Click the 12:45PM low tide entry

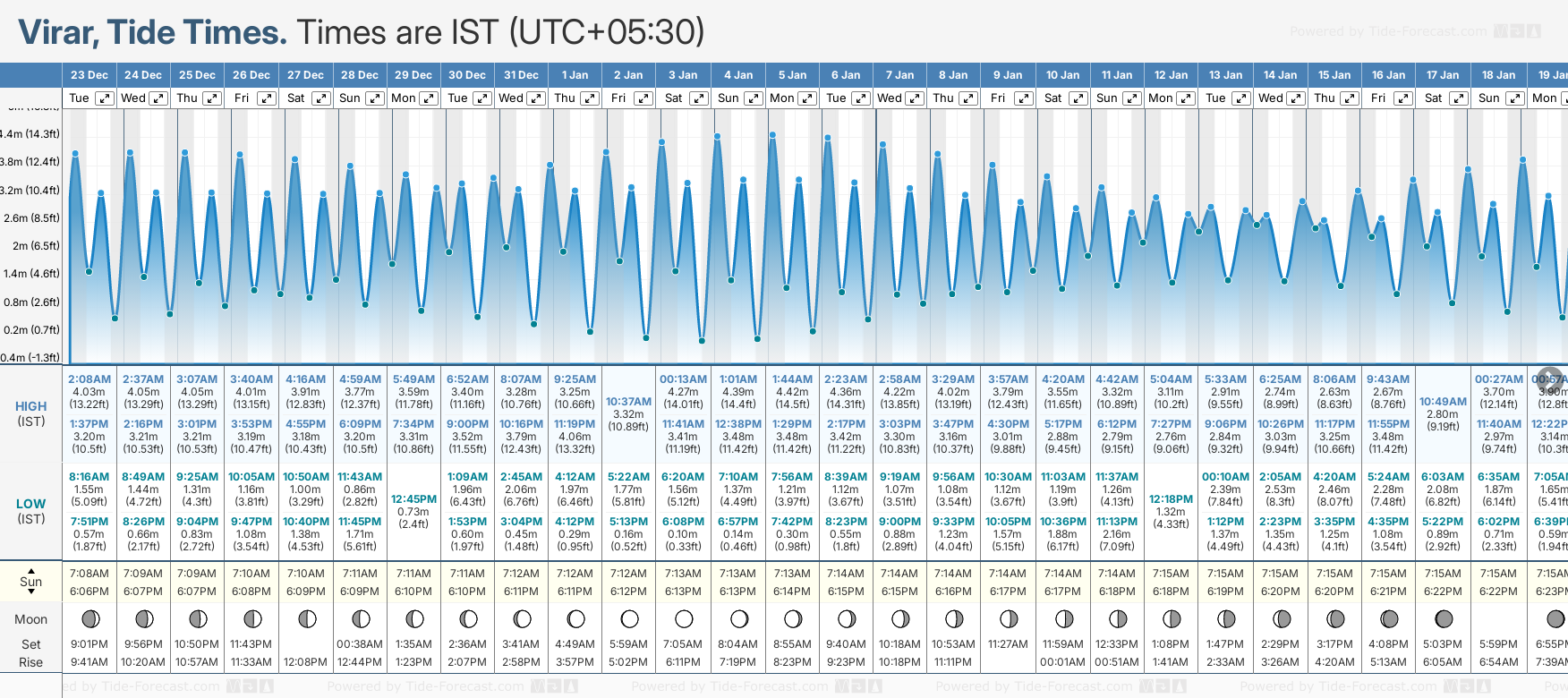[413, 499]
